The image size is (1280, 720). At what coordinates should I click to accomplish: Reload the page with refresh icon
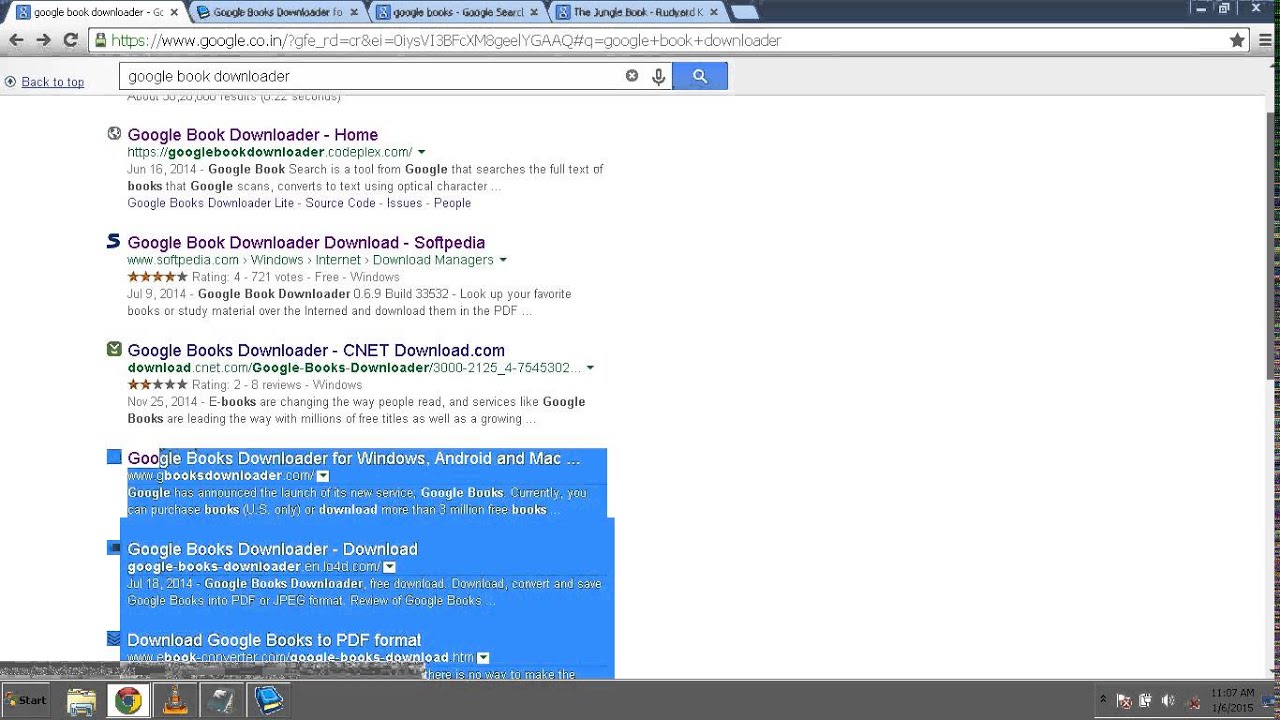click(70, 40)
